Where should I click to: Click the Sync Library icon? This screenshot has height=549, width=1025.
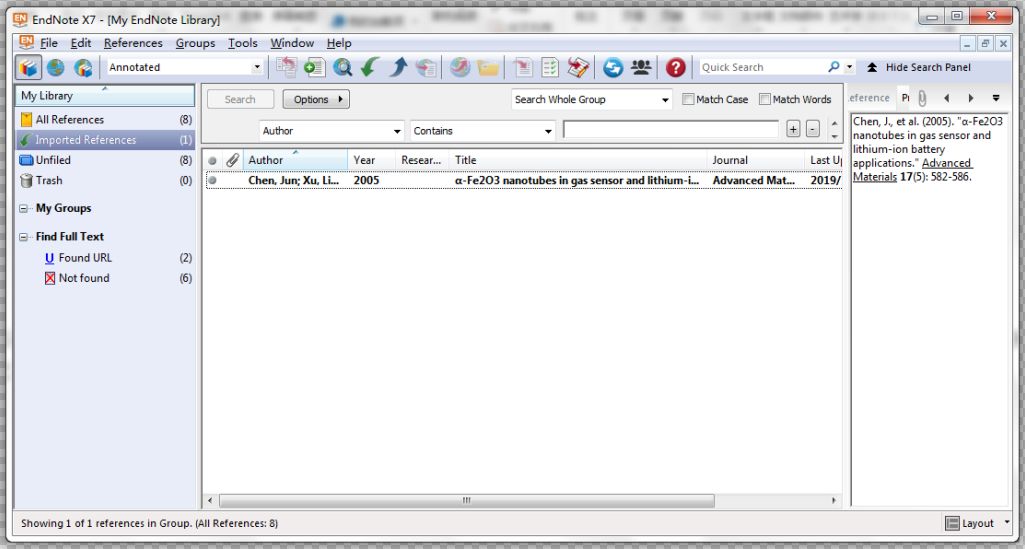click(613, 67)
